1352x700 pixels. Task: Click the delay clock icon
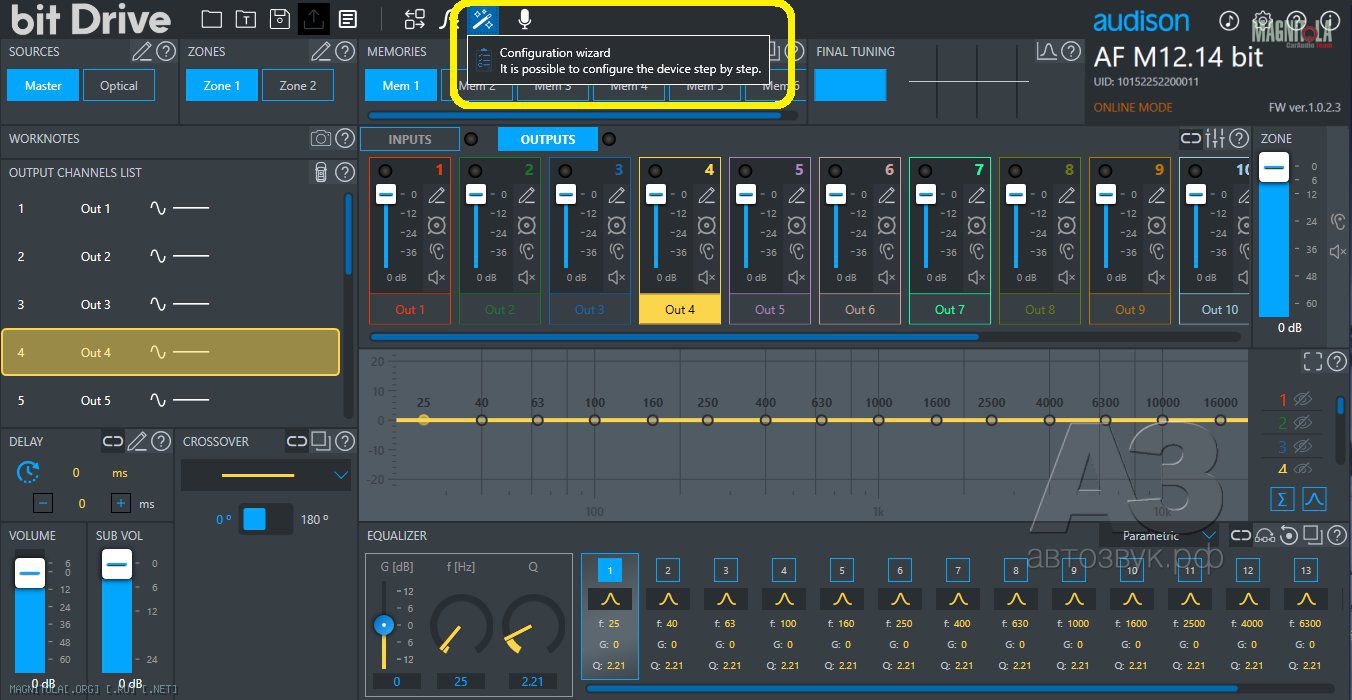click(29, 472)
